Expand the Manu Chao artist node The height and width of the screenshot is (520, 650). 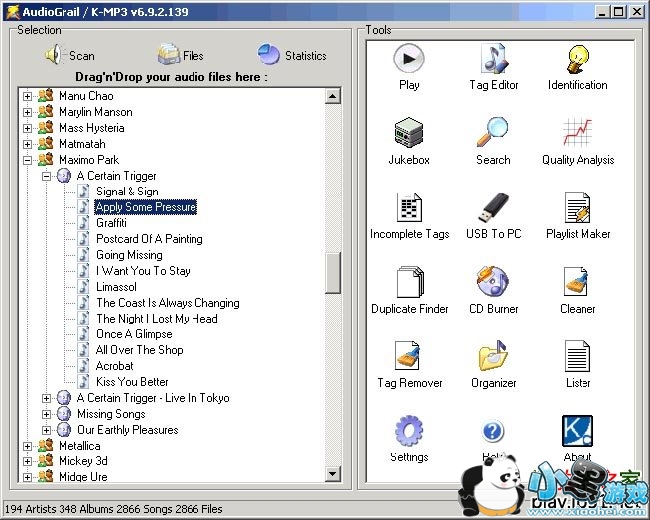point(27,96)
